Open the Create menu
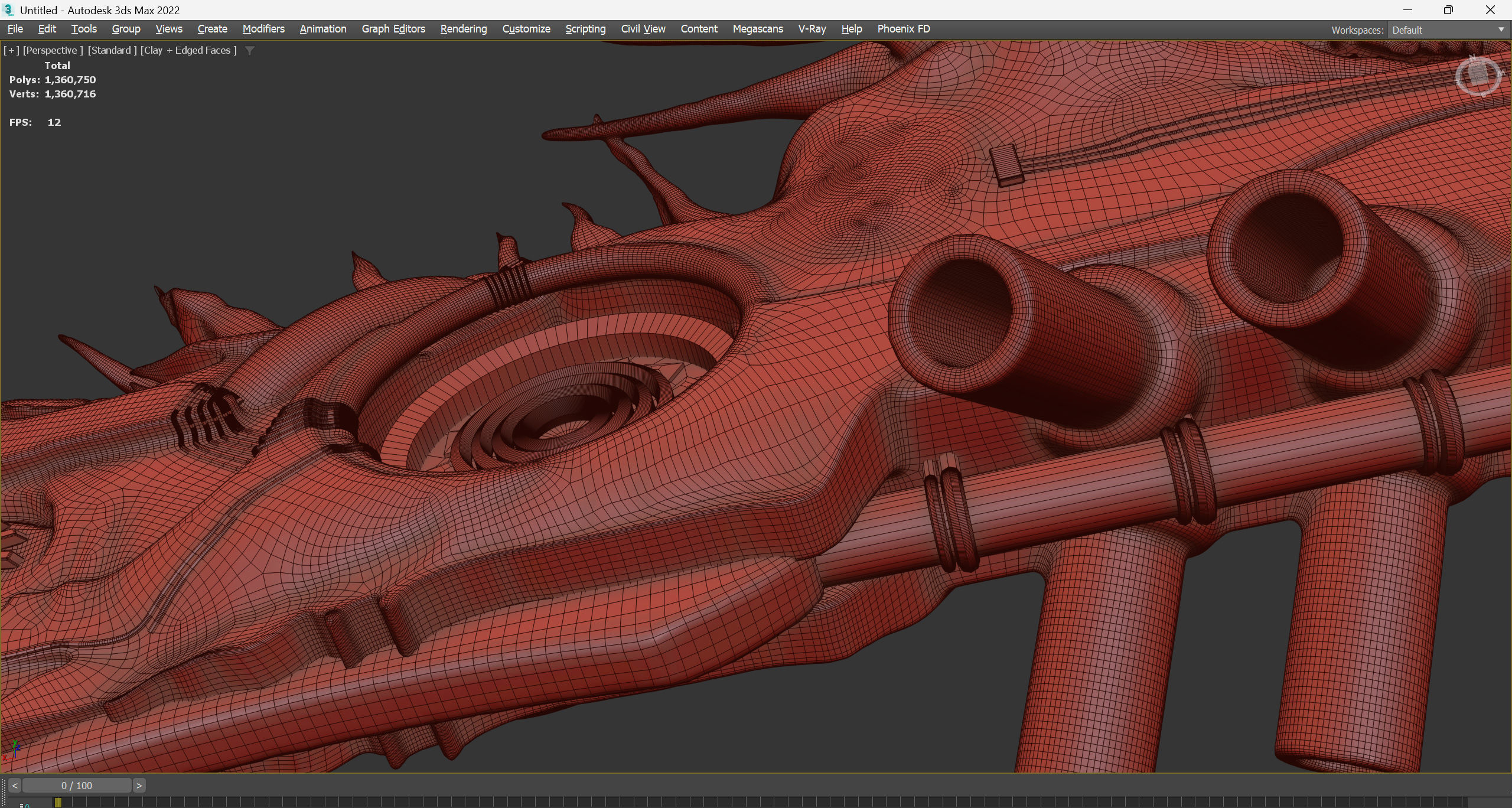The image size is (1512, 808). coord(212,29)
